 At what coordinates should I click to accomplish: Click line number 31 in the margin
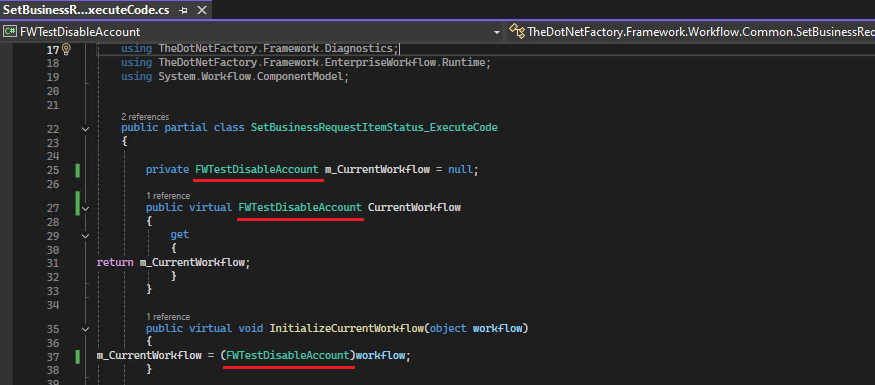pyautogui.click(x=53, y=263)
